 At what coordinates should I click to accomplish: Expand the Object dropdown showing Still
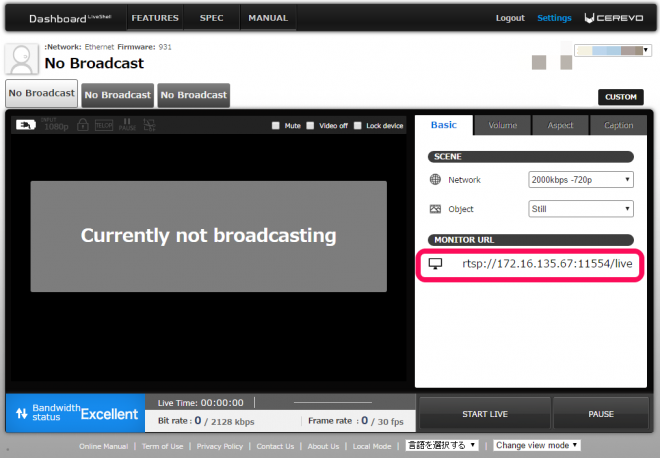click(580, 209)
